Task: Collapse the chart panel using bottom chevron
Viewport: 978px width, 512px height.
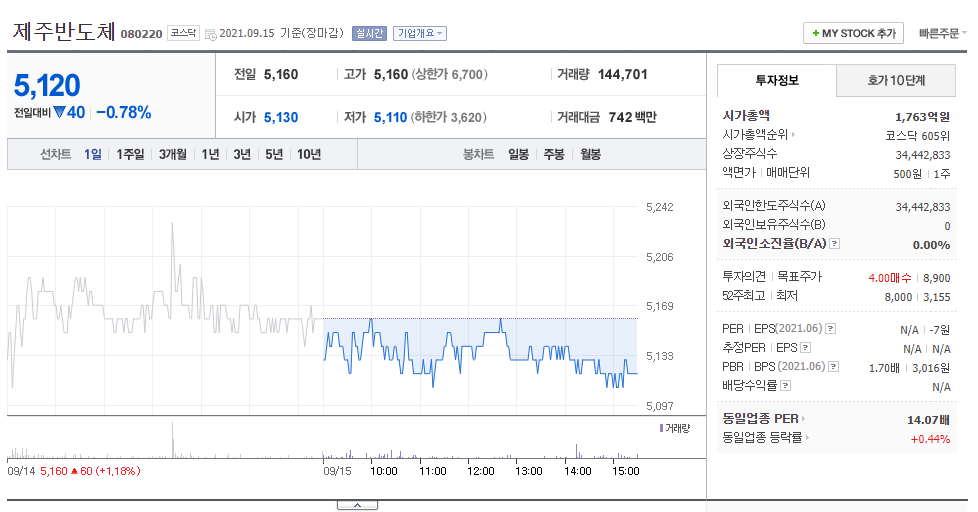Action: 357,505
